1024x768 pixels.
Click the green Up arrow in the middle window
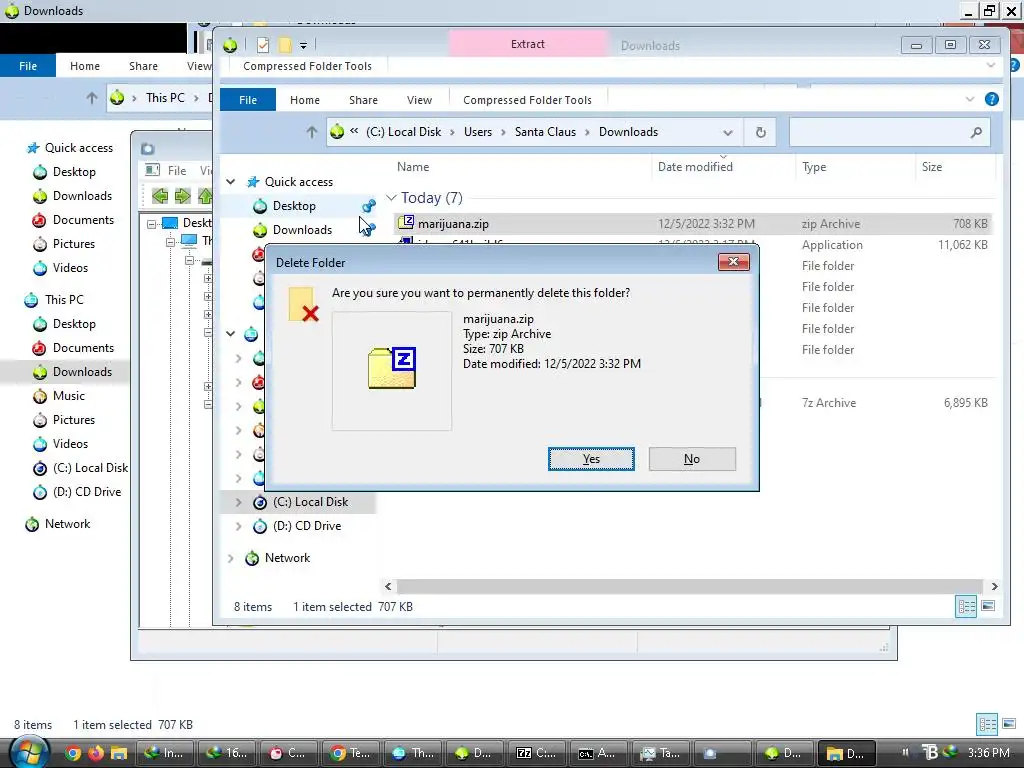coord(204,195)
